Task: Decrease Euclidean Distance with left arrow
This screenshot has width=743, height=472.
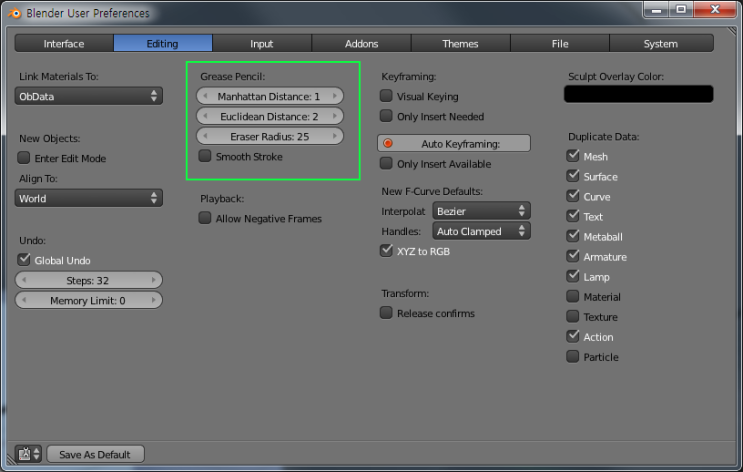Action: click(x=205, y=116)
